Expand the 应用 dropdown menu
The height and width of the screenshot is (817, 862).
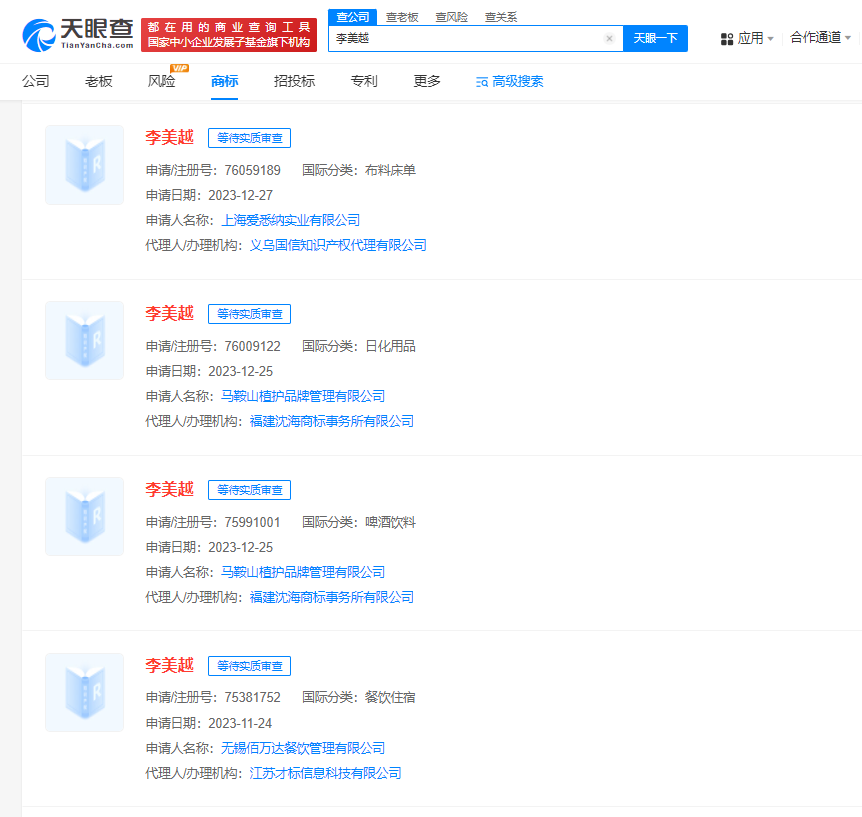coord(755,38)
